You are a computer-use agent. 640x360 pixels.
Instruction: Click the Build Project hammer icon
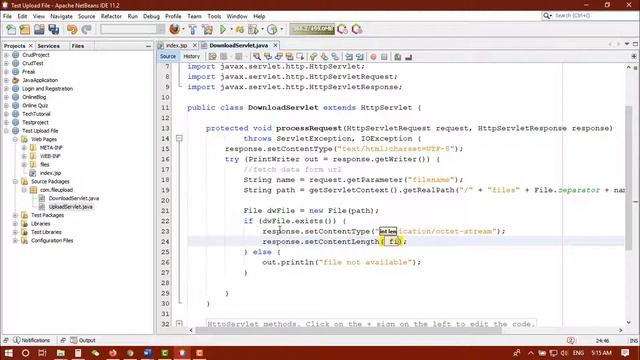[193, 29]
